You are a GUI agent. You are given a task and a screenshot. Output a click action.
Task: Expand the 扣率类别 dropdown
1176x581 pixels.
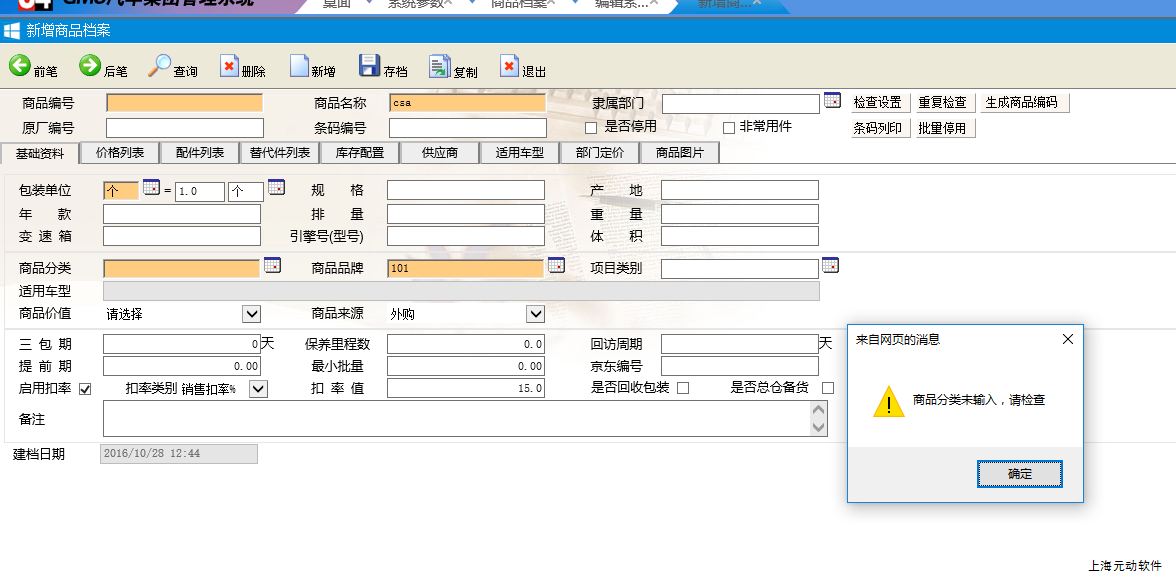tap(258, 389)
